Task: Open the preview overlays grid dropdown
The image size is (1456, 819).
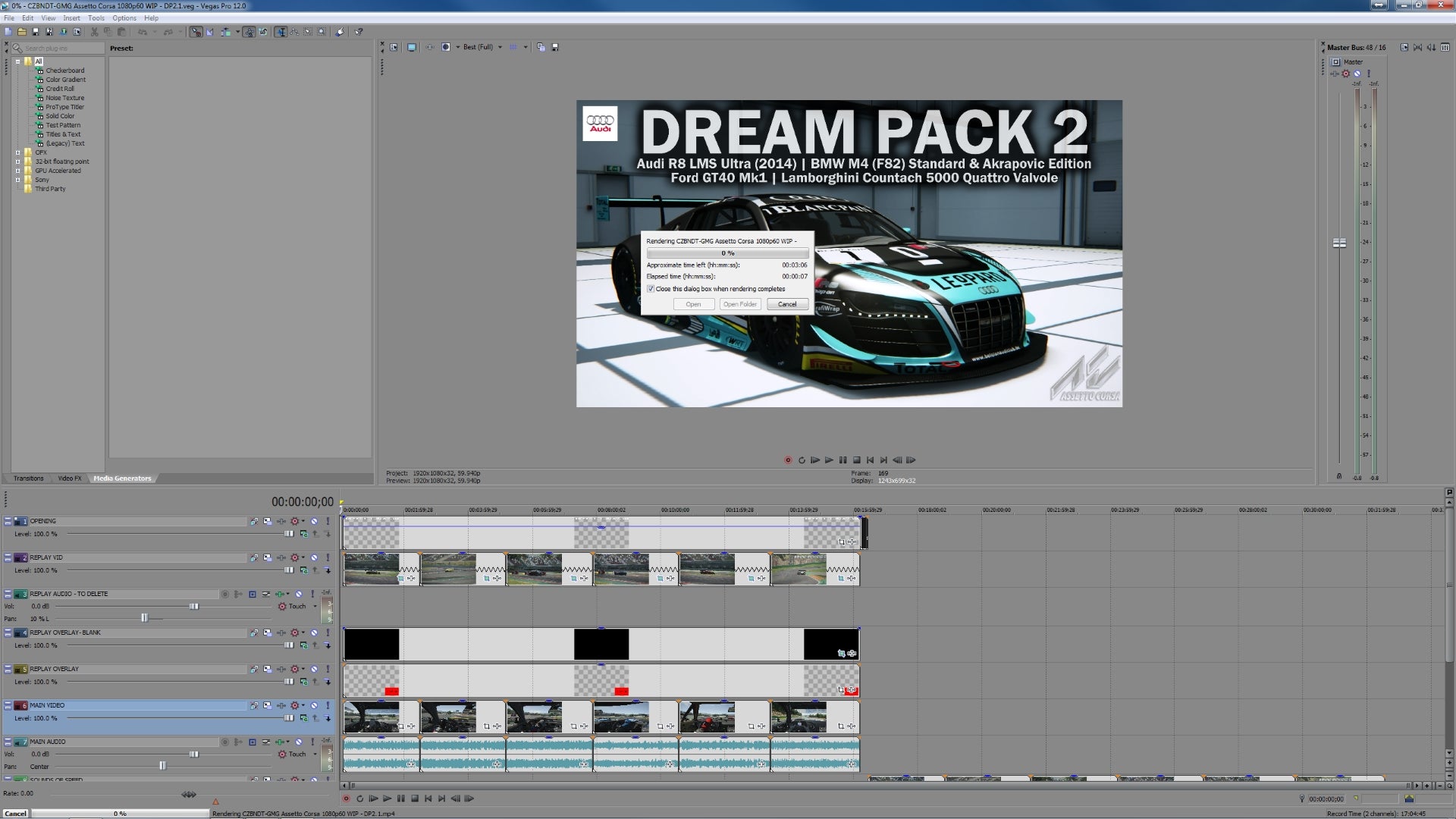Action: pyautogui.click(x=525, y=47)
